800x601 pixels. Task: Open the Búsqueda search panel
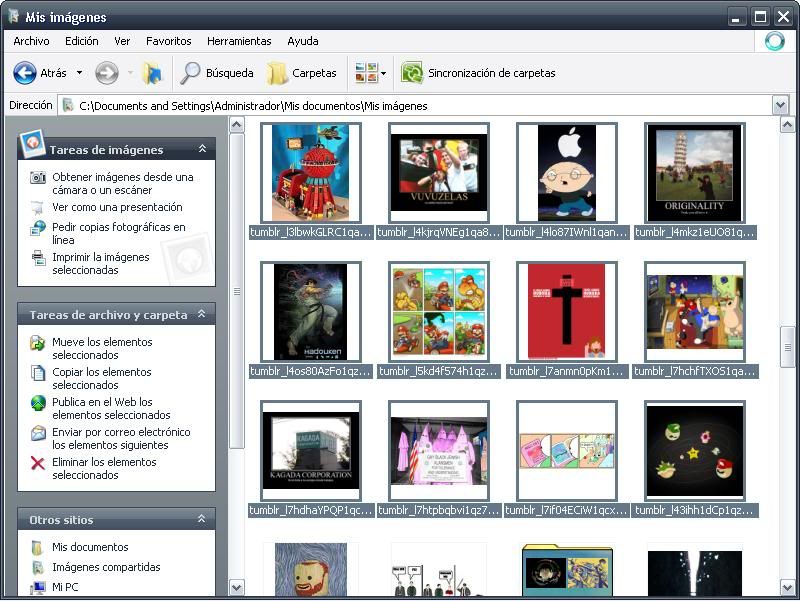[x=216, y=73]
